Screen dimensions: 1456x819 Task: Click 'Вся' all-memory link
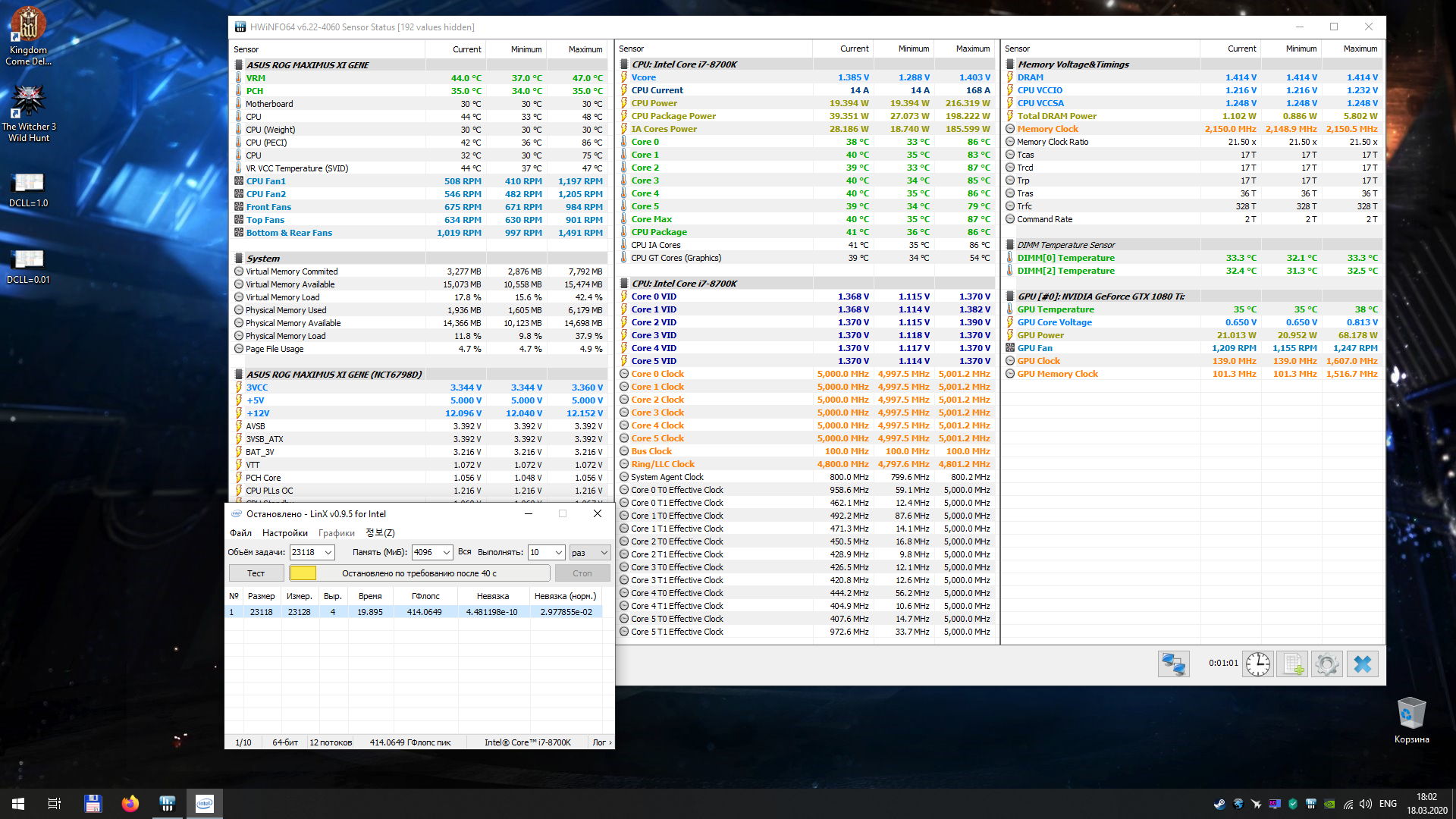coord(464,552)
